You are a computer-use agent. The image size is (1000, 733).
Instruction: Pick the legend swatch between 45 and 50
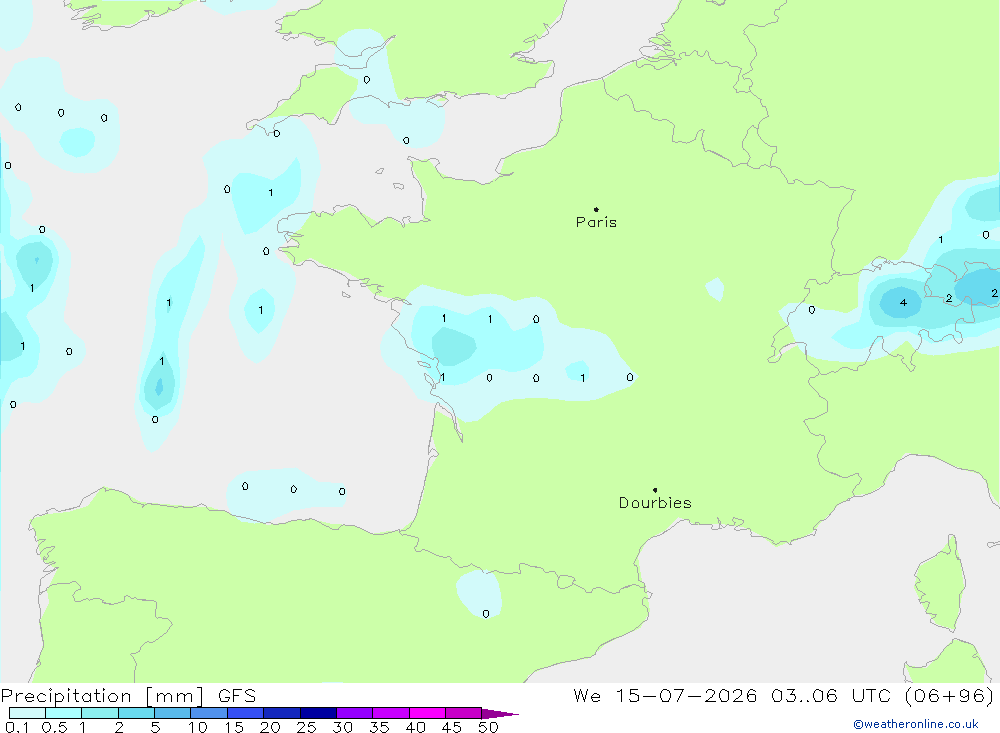pos(463,713)
